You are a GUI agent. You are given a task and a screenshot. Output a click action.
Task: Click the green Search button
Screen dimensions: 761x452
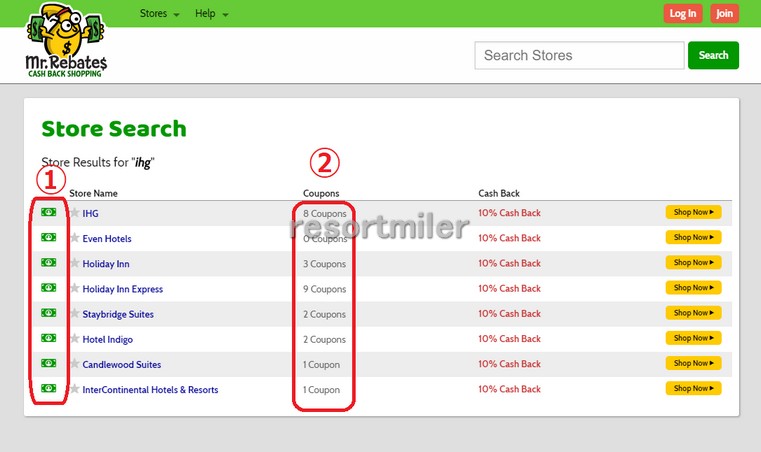pyautogui.click(x=713, y=55)
